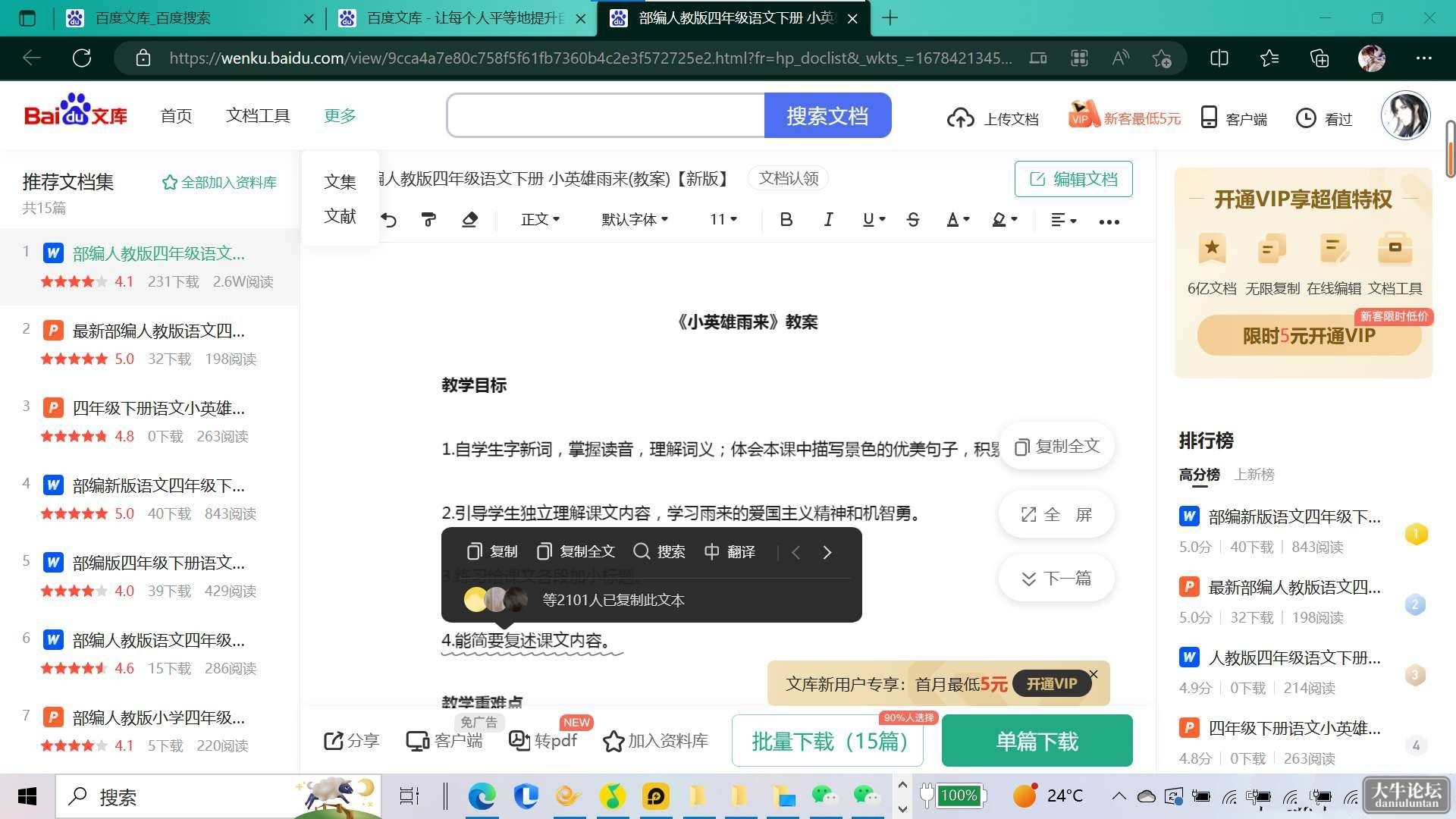Image resolution: width=1456 pixels, height=819 pixels.
Task: Click the green 单篇下载 button
Action: 1037,741
